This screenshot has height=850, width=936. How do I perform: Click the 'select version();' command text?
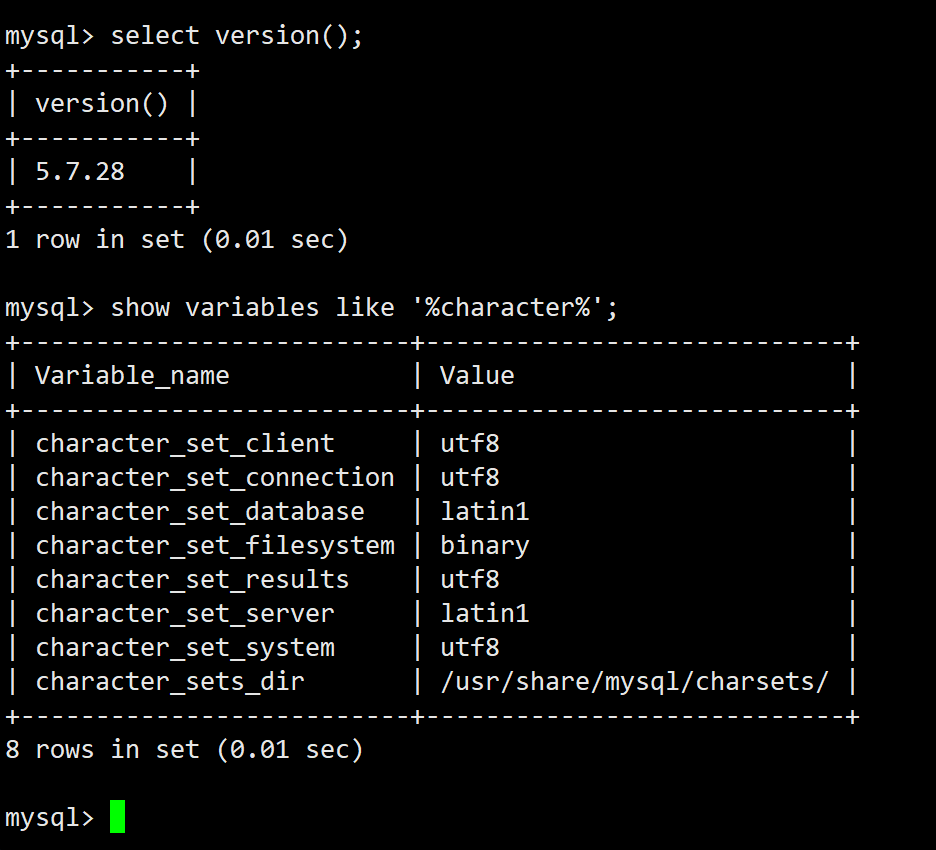pyautogui.click(x=236, y=36)
